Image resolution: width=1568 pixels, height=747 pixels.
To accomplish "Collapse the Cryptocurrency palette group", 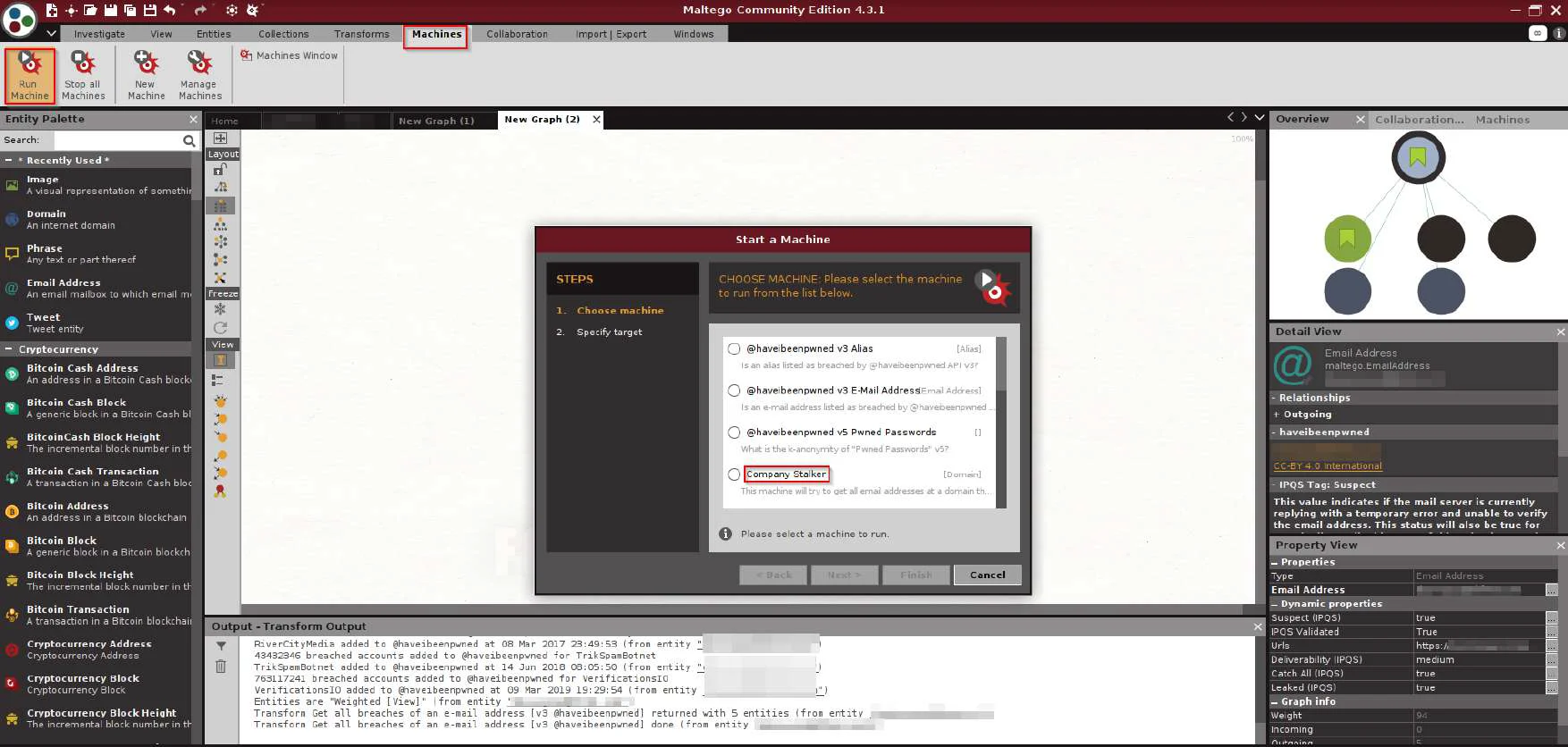I will (x=8, y=349).
